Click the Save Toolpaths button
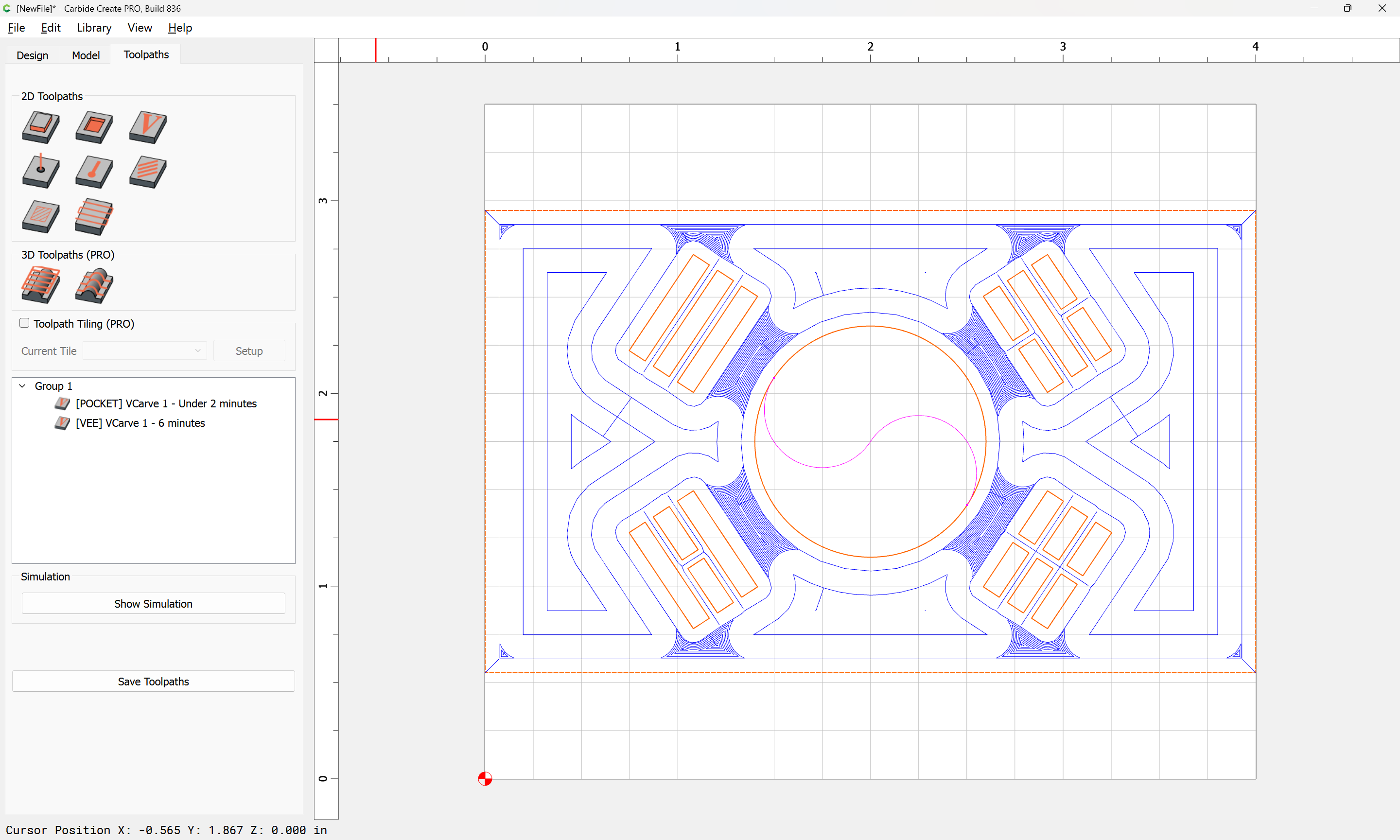This screenshot has width=1400, height=840. click(153, 682)
